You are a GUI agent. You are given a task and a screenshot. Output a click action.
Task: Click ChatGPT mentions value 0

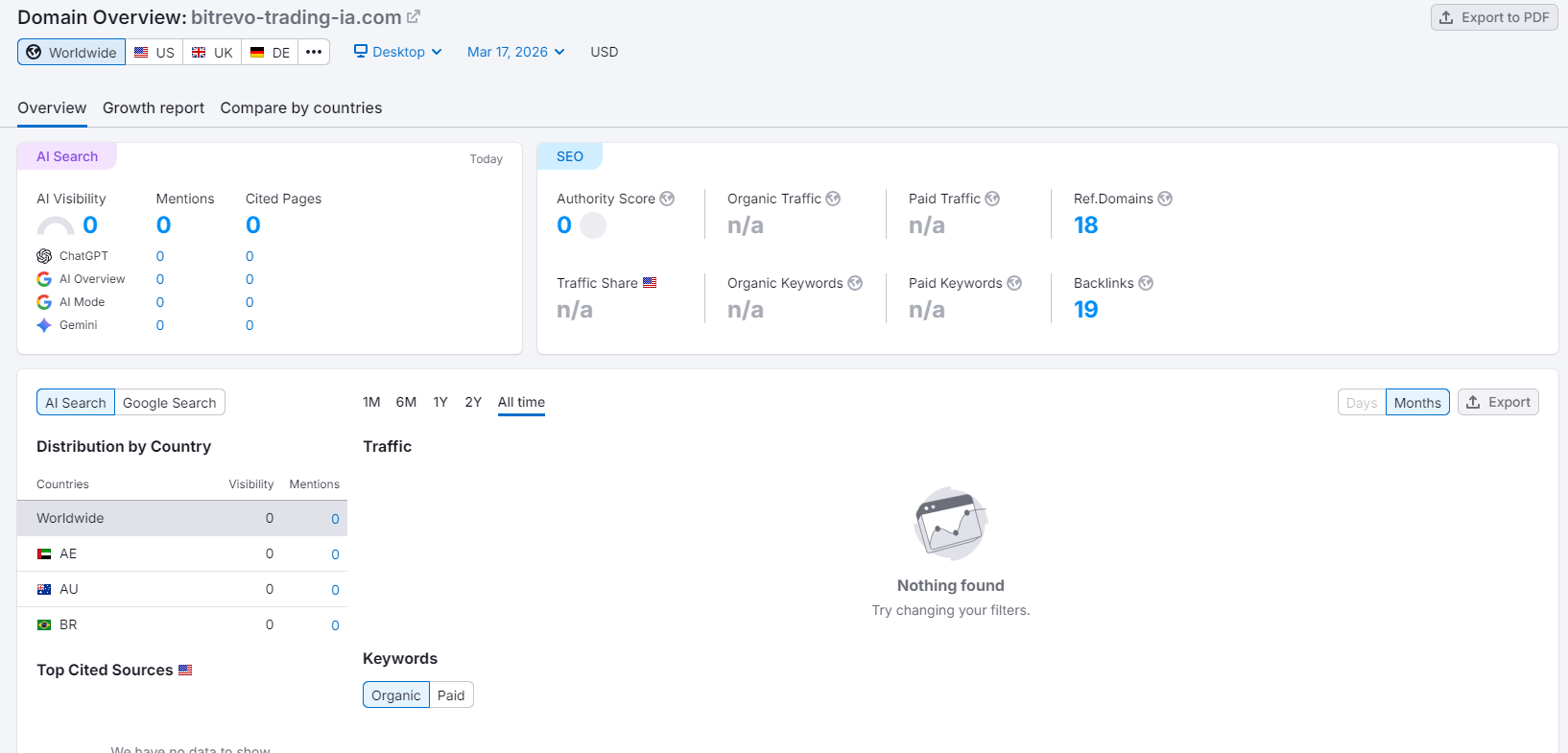(x=160, y=256)
